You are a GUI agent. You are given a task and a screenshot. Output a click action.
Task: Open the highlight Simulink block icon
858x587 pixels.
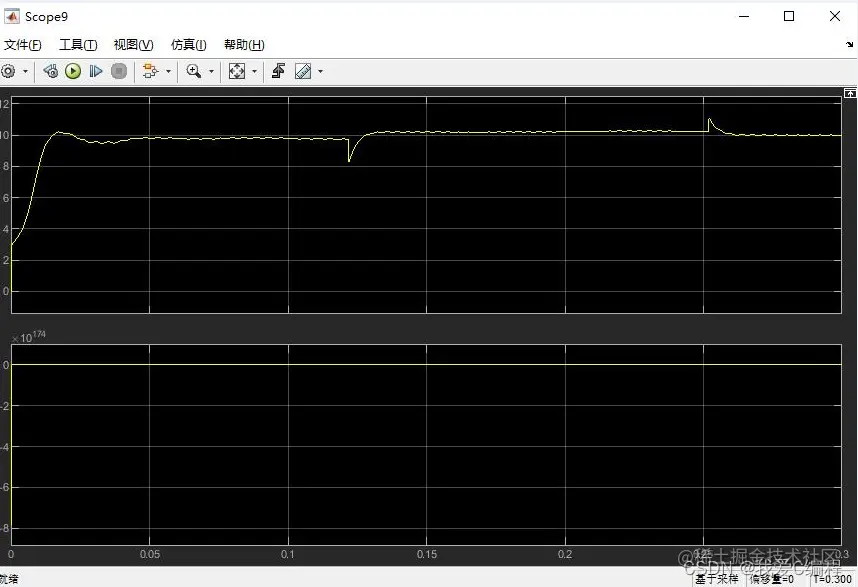click(150, 71)
